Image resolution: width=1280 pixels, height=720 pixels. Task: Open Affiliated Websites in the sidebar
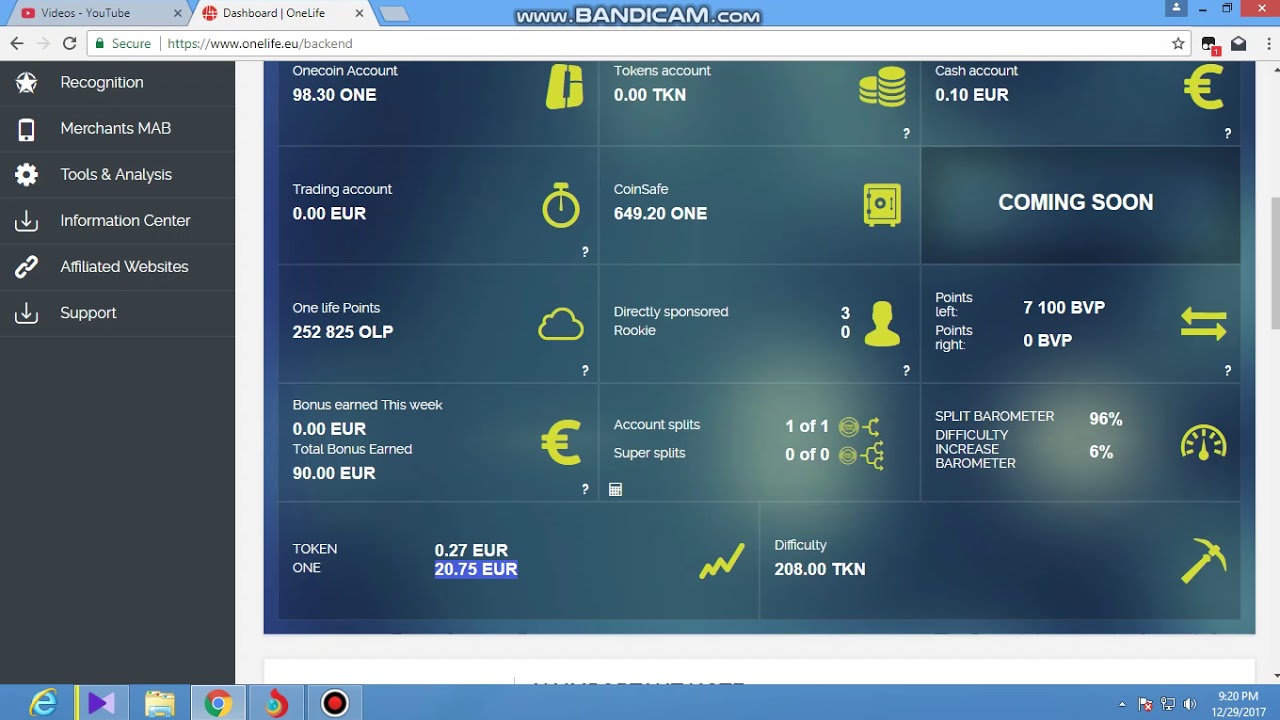coord(117,266)
